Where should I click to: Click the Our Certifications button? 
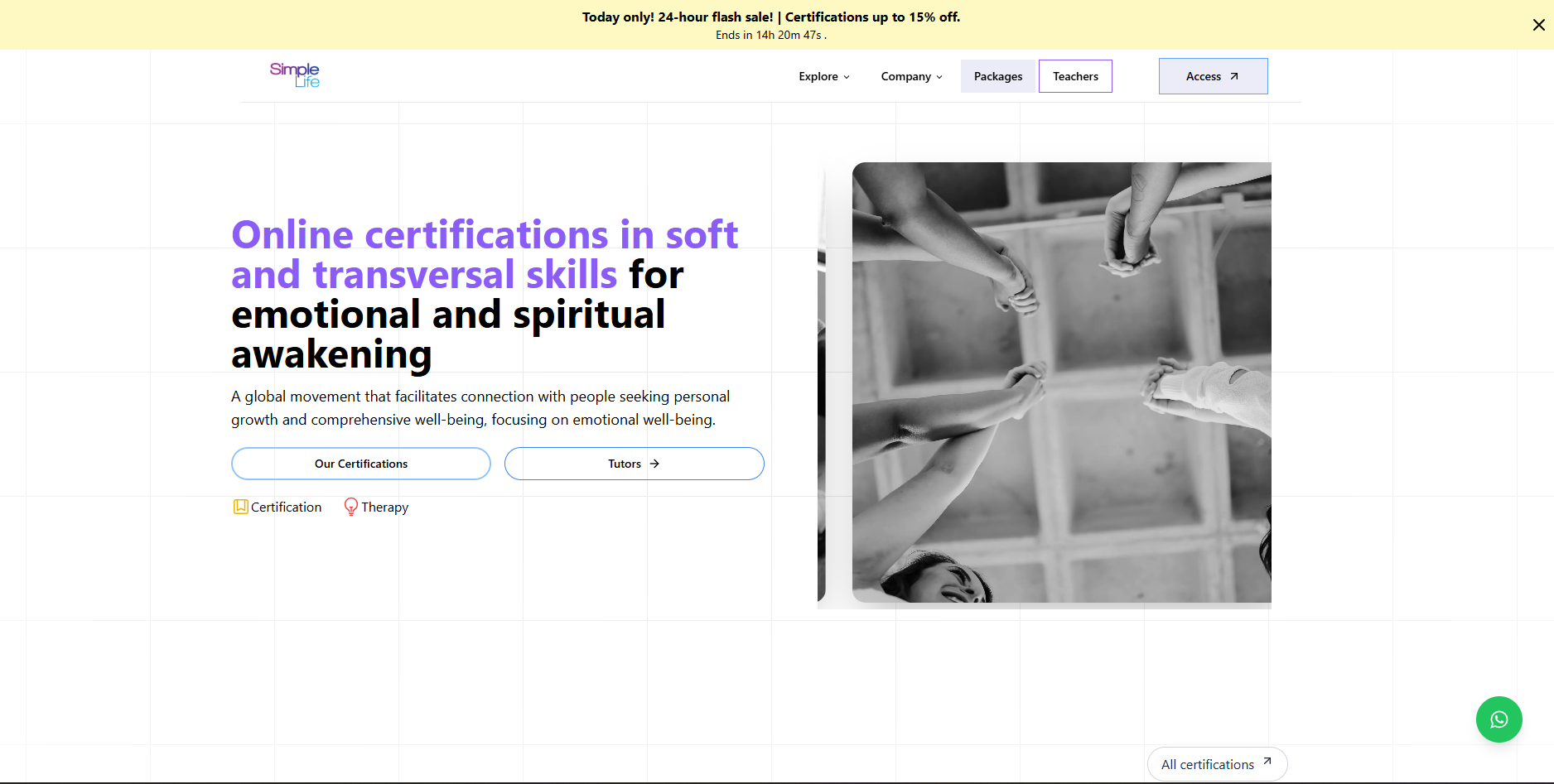point(361,464)
